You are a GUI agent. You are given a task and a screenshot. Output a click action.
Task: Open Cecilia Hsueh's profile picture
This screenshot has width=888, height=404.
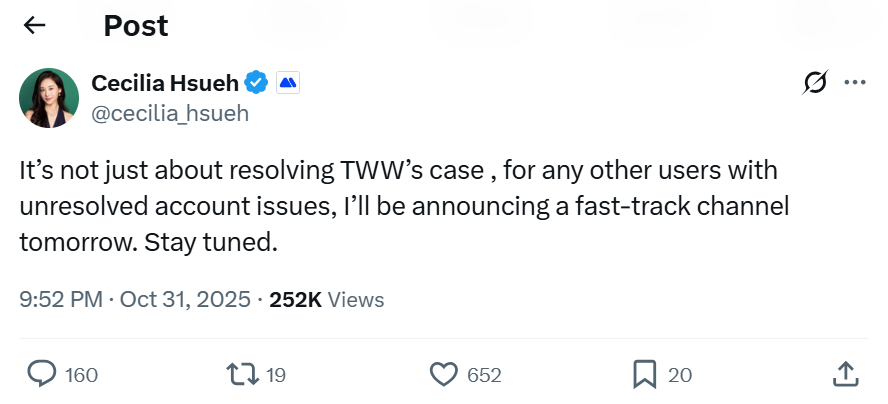(x=49, y=98)
